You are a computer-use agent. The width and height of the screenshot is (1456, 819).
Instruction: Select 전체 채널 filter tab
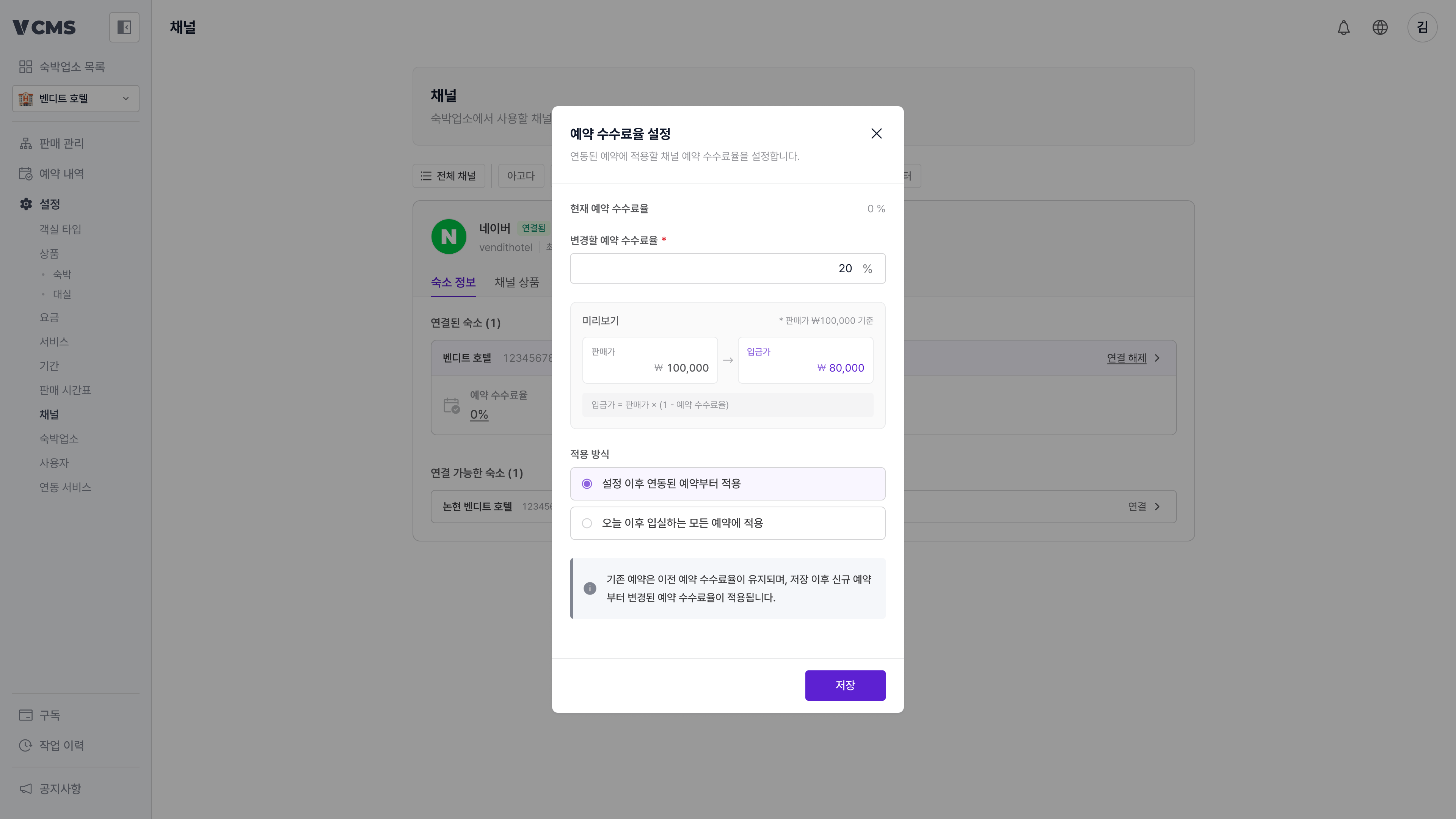449,176
